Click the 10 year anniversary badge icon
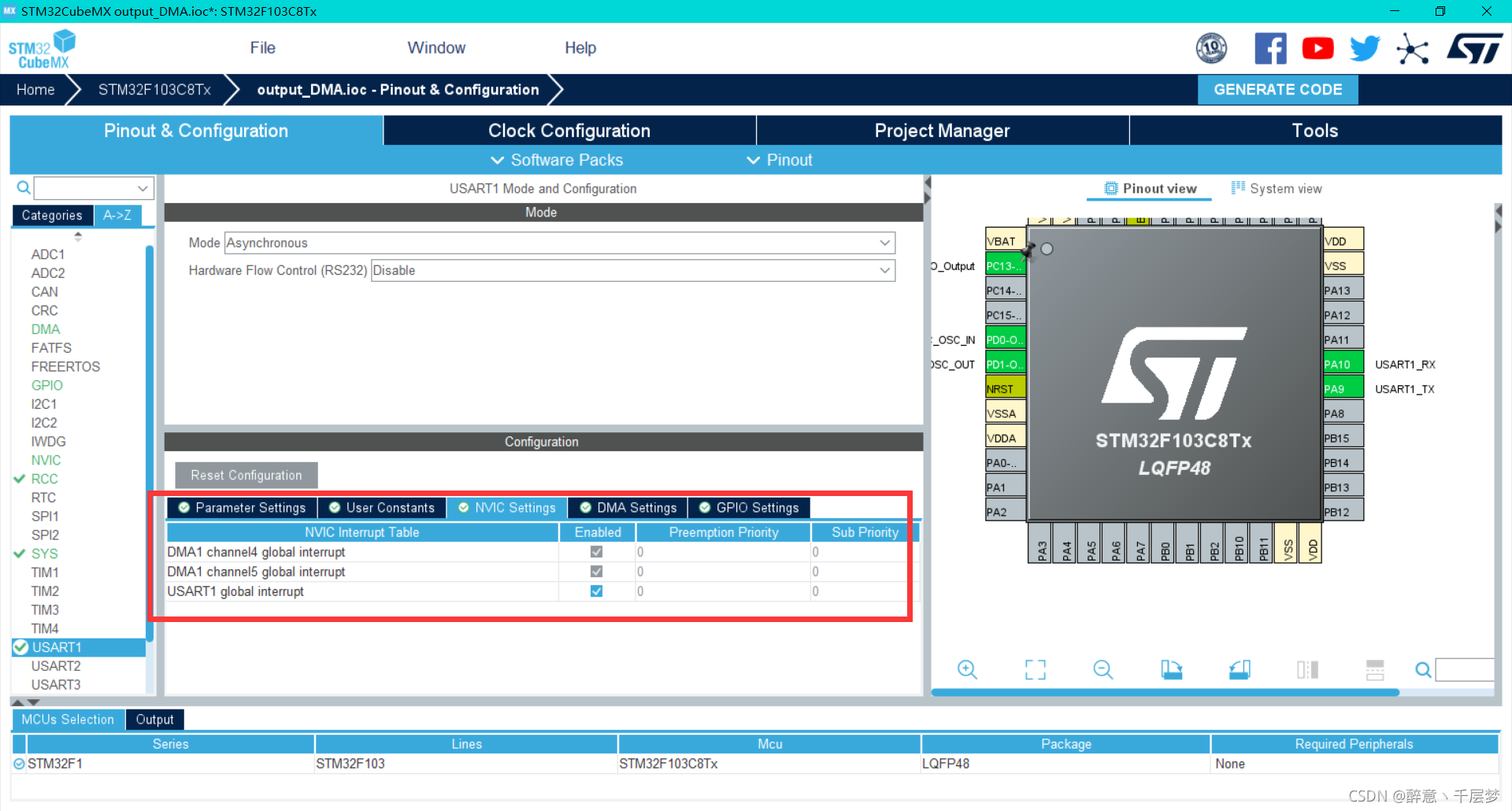 click(x=1211, y=49)
